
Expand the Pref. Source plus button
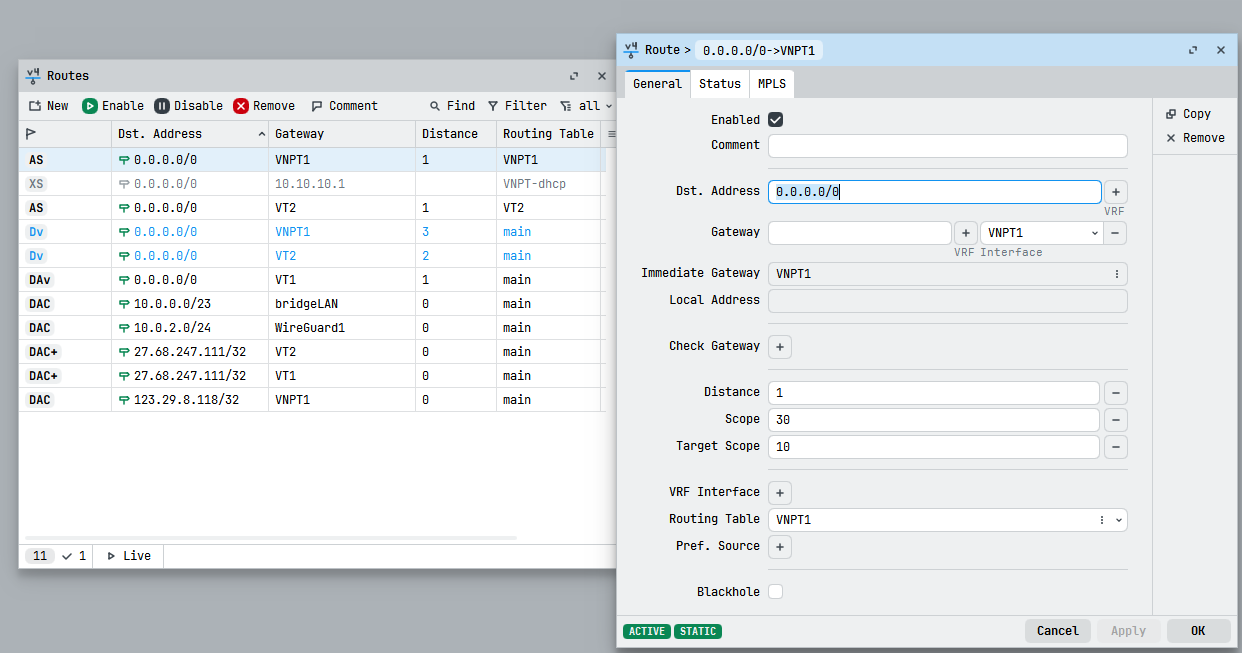point(780,547)
